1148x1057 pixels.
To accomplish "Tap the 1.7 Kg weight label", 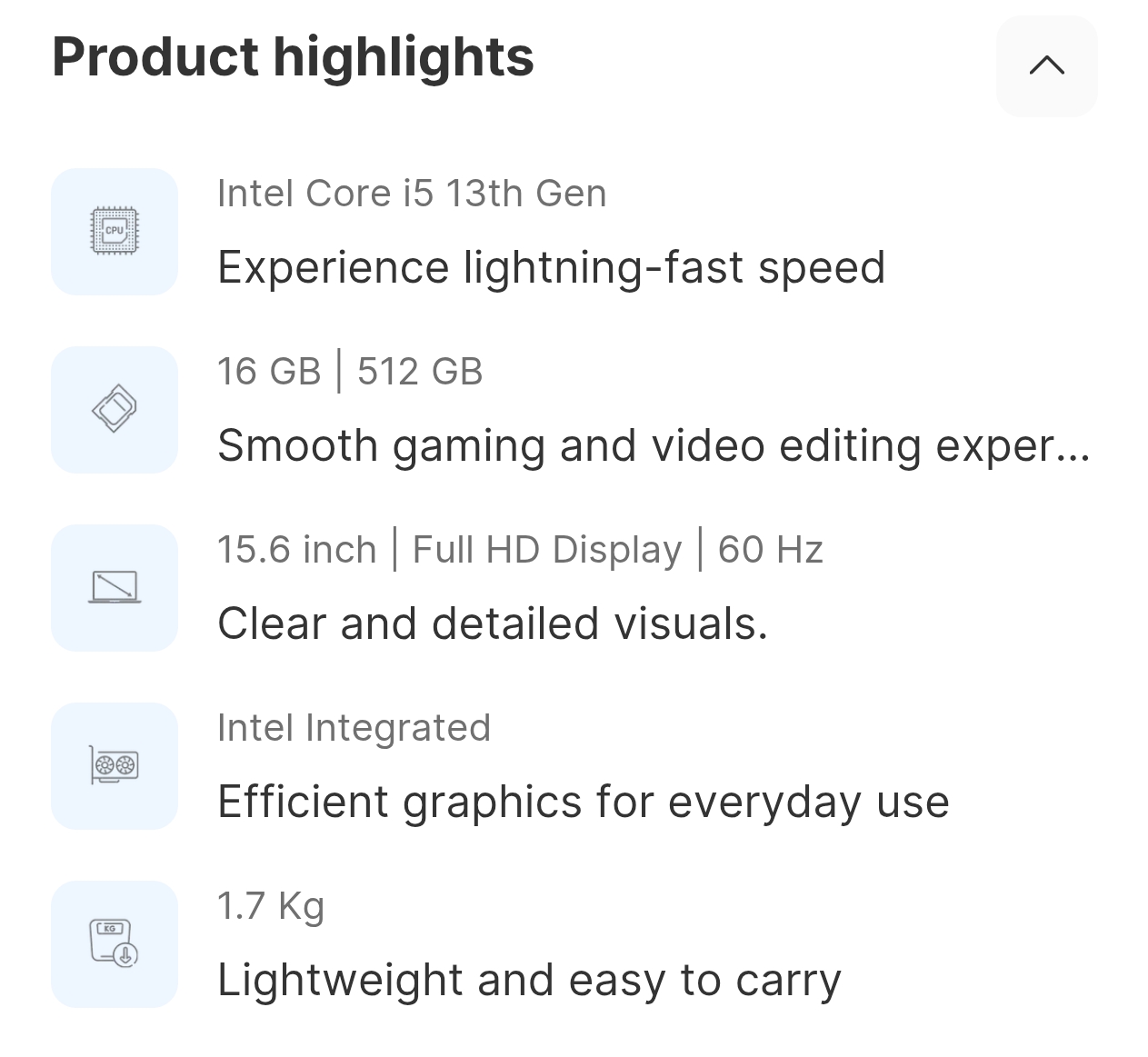I will pyautogui.click(x=271, y=906).
